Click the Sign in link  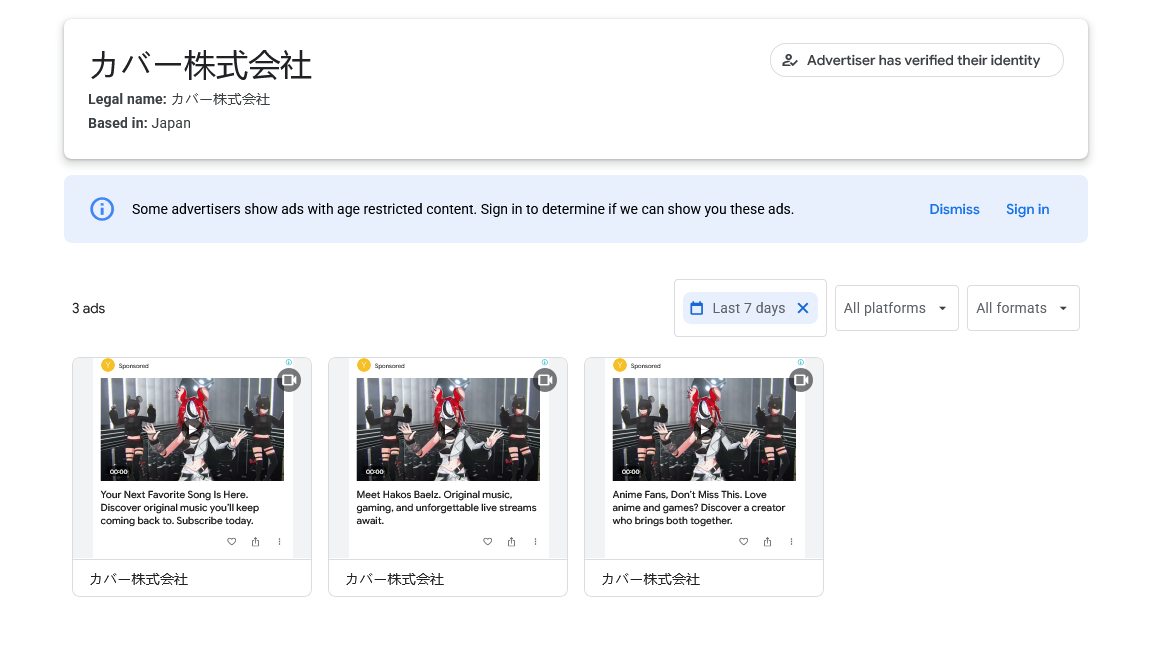1027,209
